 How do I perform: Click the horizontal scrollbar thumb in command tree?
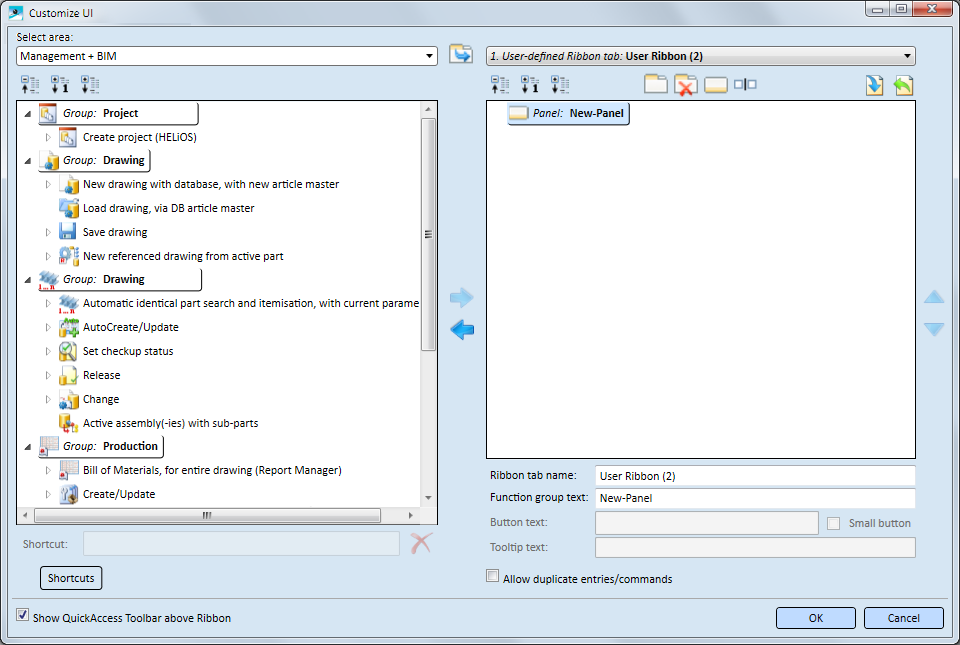207,515
